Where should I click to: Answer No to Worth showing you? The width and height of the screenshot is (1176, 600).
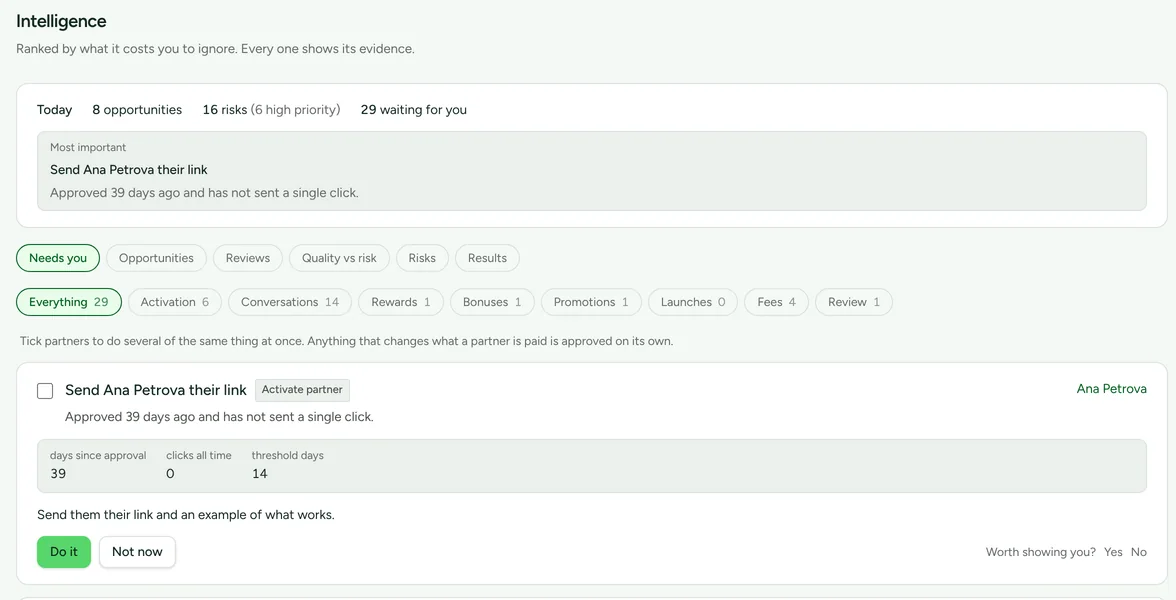1138,552
